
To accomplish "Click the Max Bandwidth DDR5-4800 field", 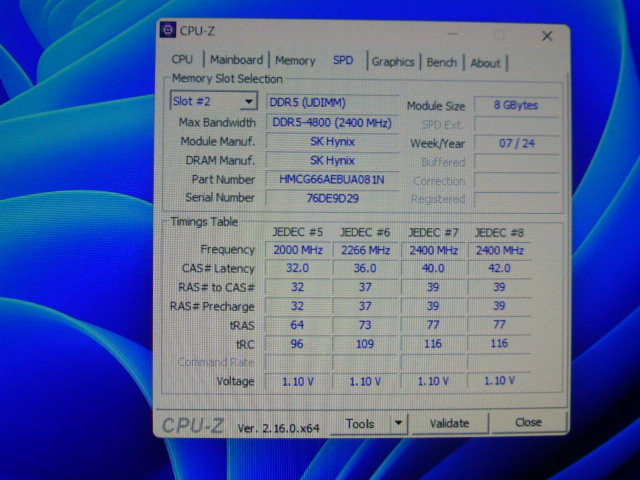I will (x=331, y=123).
